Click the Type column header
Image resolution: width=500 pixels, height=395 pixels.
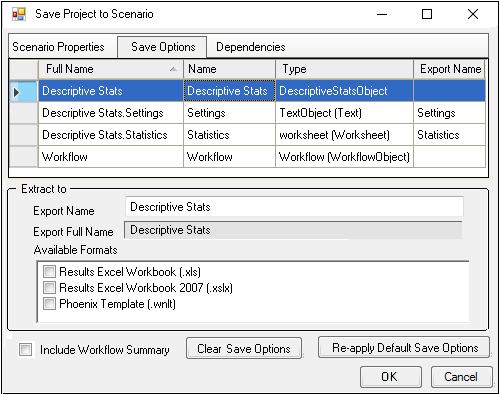(344, 69)
